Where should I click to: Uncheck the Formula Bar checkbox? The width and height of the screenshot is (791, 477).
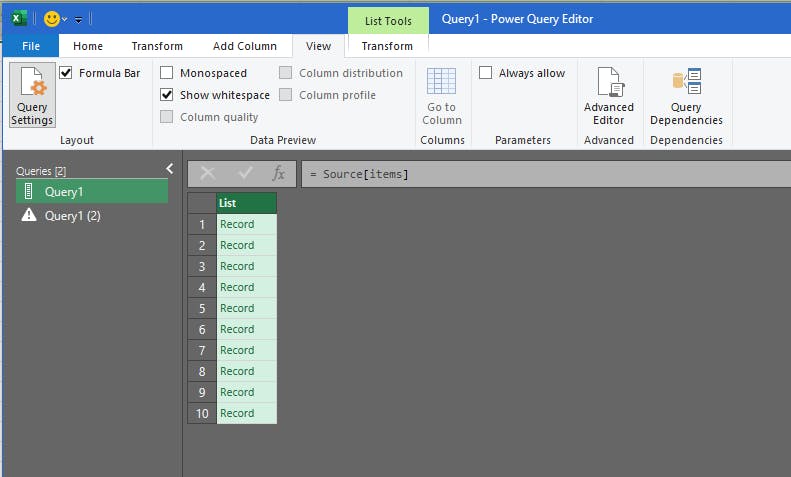click(x=66, y=73)
